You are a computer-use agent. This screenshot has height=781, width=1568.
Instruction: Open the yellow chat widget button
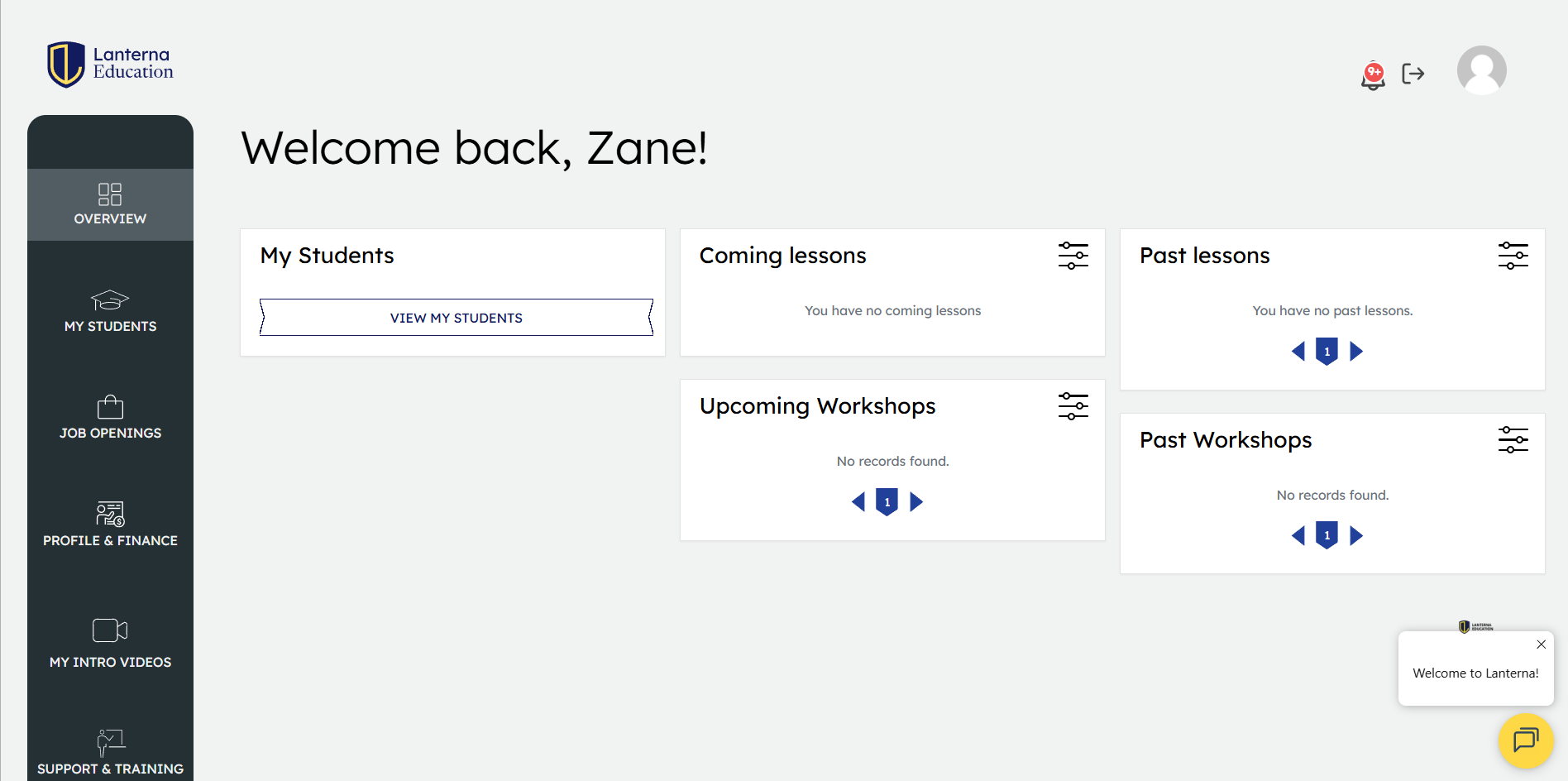(1526, 740)
